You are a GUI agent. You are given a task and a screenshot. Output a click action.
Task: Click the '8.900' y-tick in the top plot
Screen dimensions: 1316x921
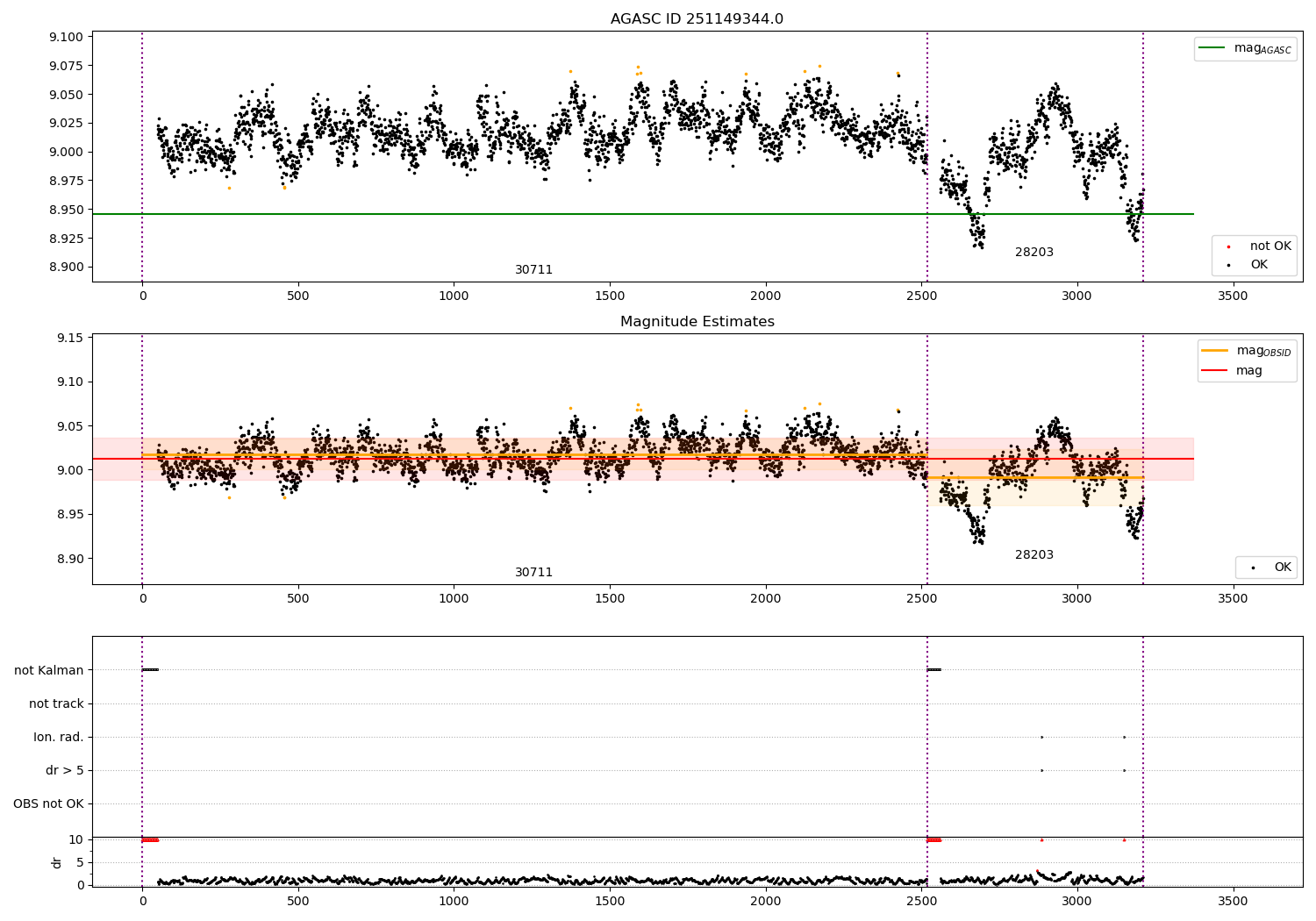pyautogui.click(x=66, y=268)
